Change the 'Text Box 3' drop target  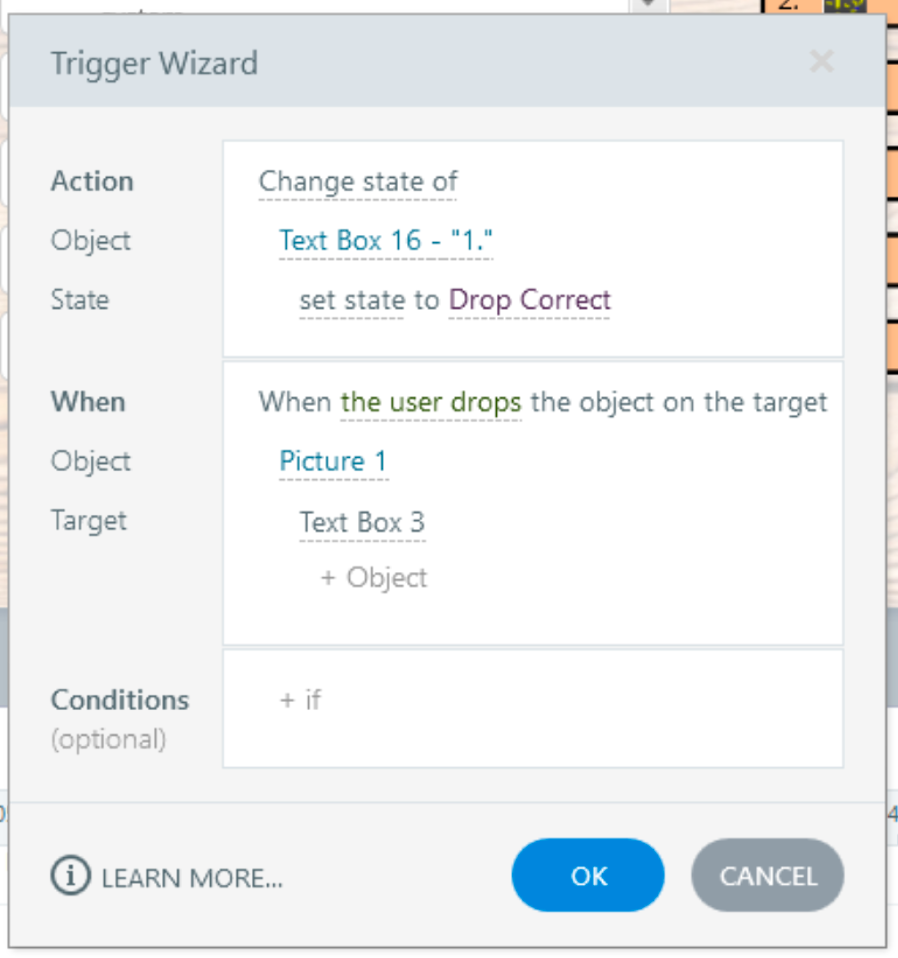(x=362, y=522)
